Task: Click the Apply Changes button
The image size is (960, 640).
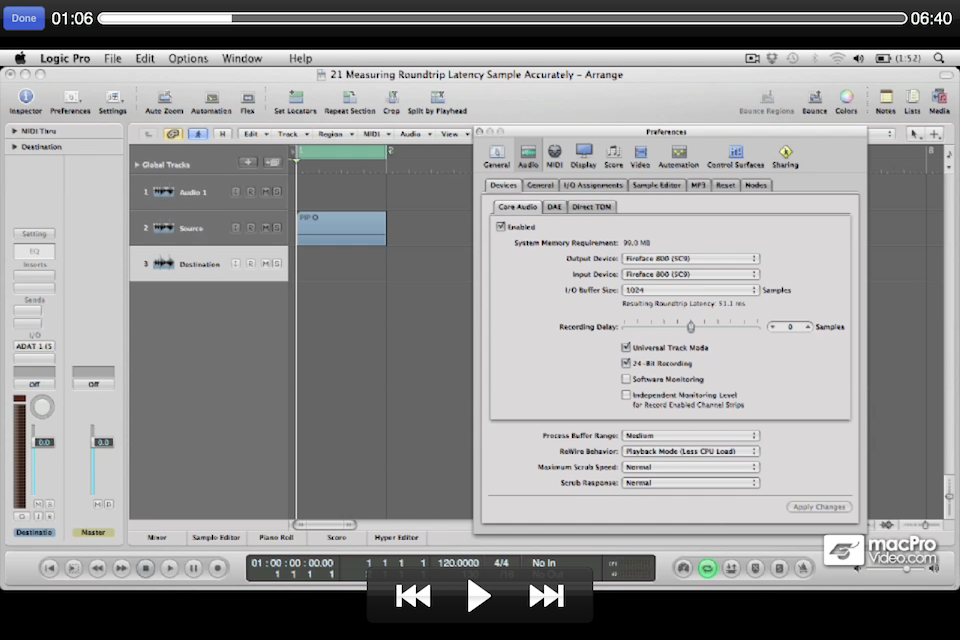Action: (x=819, y=507)
